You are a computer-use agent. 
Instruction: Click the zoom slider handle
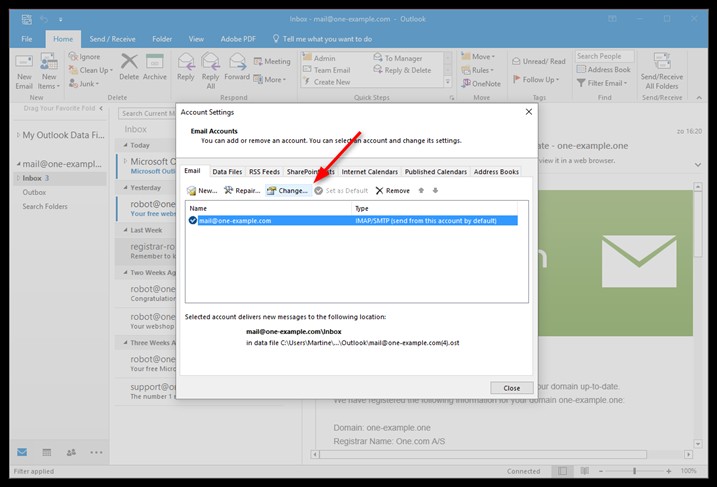(x=634, y=471)
